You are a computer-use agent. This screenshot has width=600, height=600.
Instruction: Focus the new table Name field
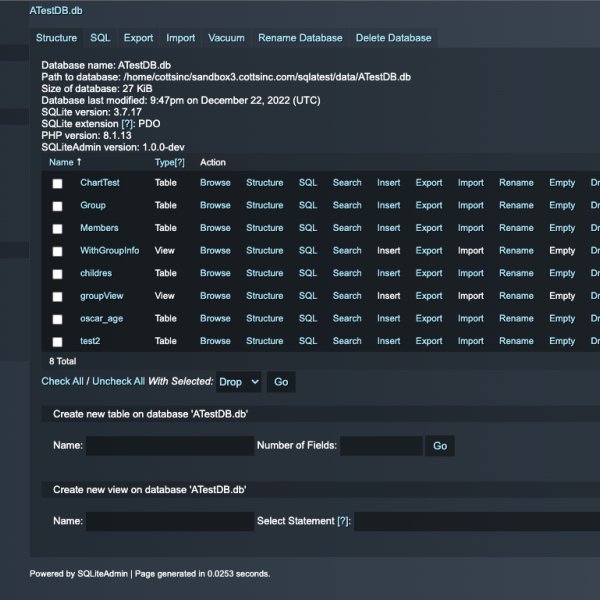point(169,446)
